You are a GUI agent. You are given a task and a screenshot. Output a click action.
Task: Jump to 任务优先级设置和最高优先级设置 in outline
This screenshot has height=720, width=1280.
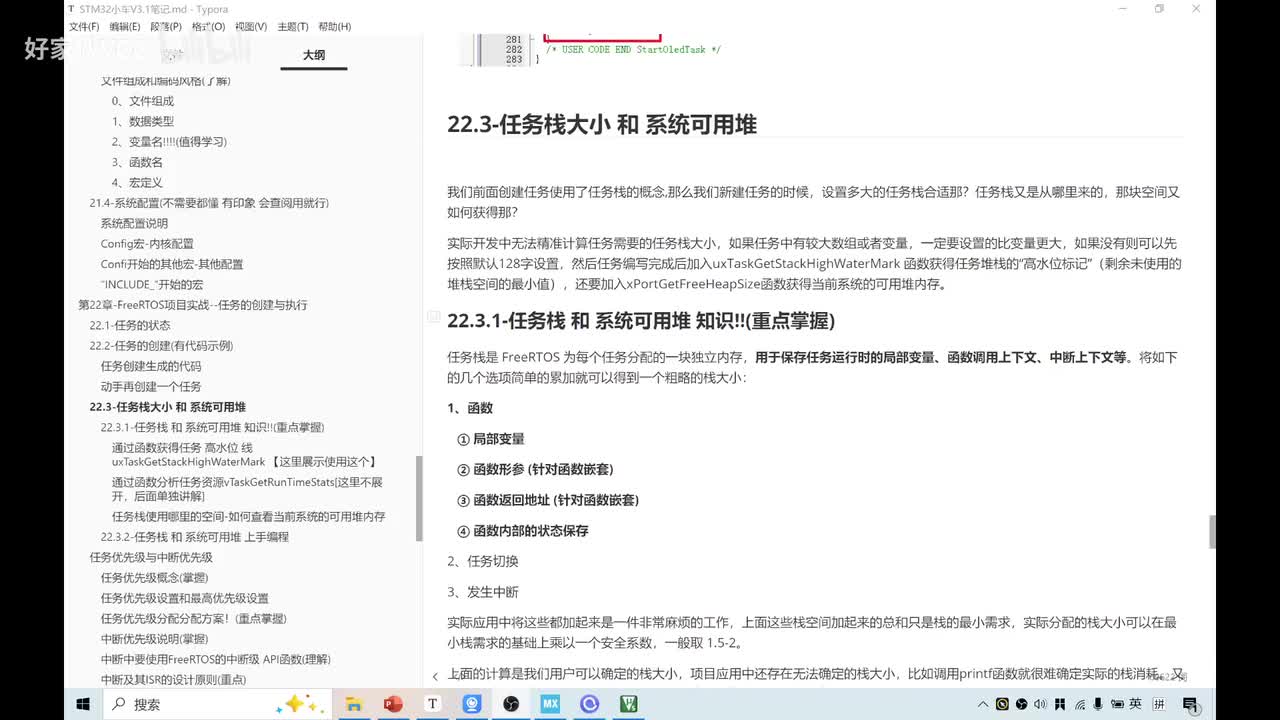(184, 598)
